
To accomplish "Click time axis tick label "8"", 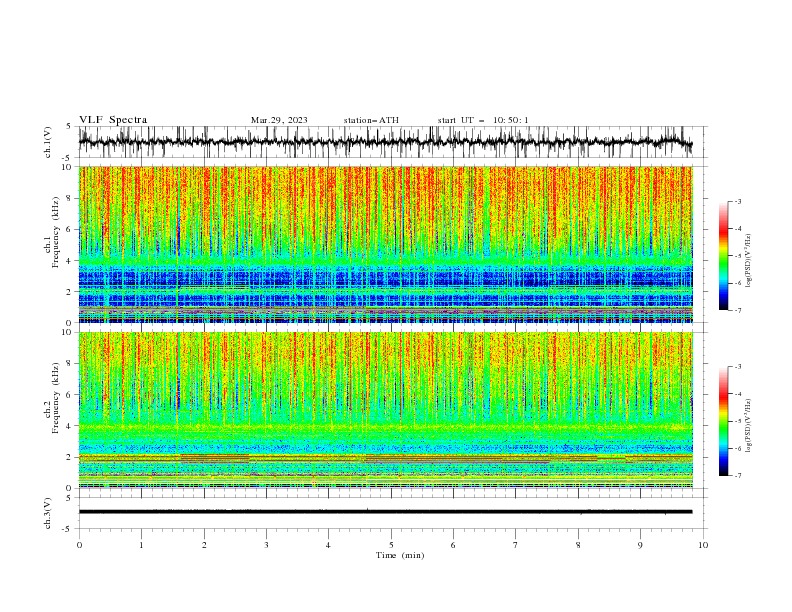I will [578, 545].
